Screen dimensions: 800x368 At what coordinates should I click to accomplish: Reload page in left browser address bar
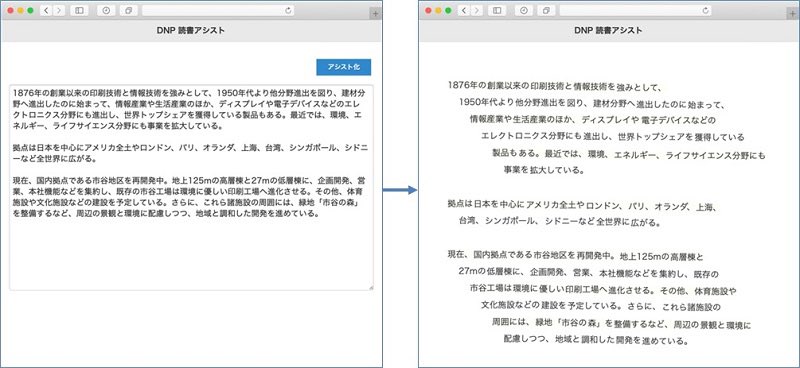tap(289, 10)
